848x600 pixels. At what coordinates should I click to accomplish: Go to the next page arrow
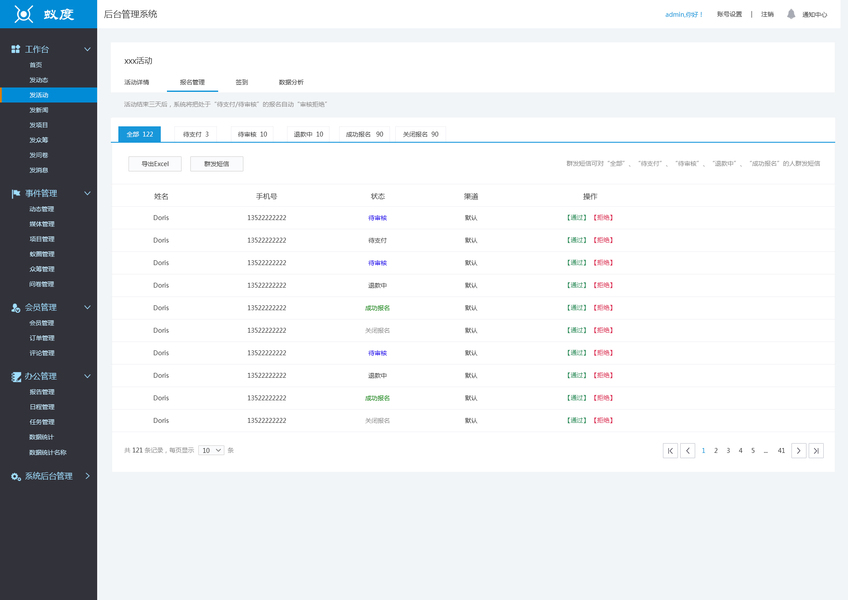799,451
